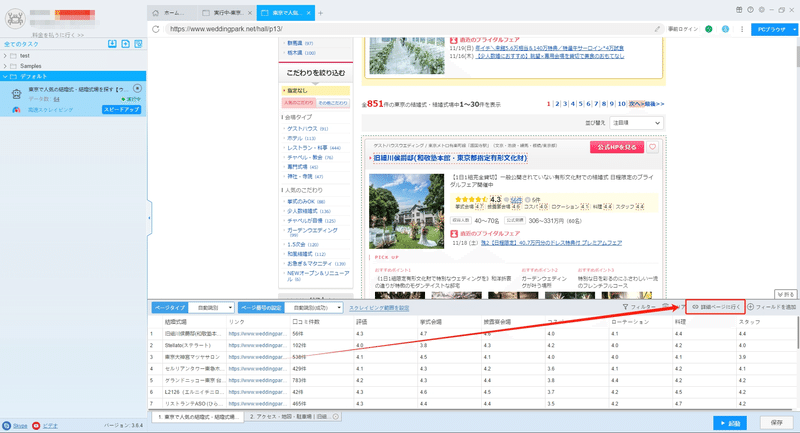Close the 実行中 tab
Viewport: 800px width, 433px height.
[x=249, y=13]
